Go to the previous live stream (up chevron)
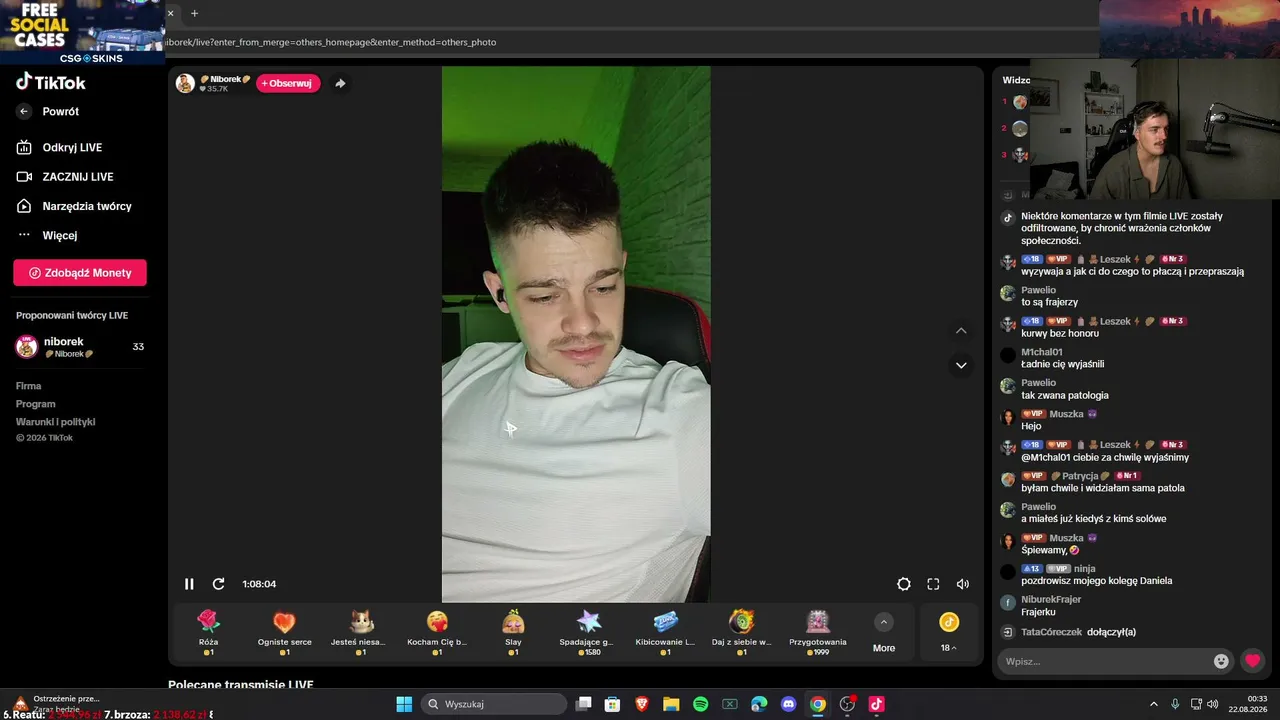 click(x=961, y=331)
